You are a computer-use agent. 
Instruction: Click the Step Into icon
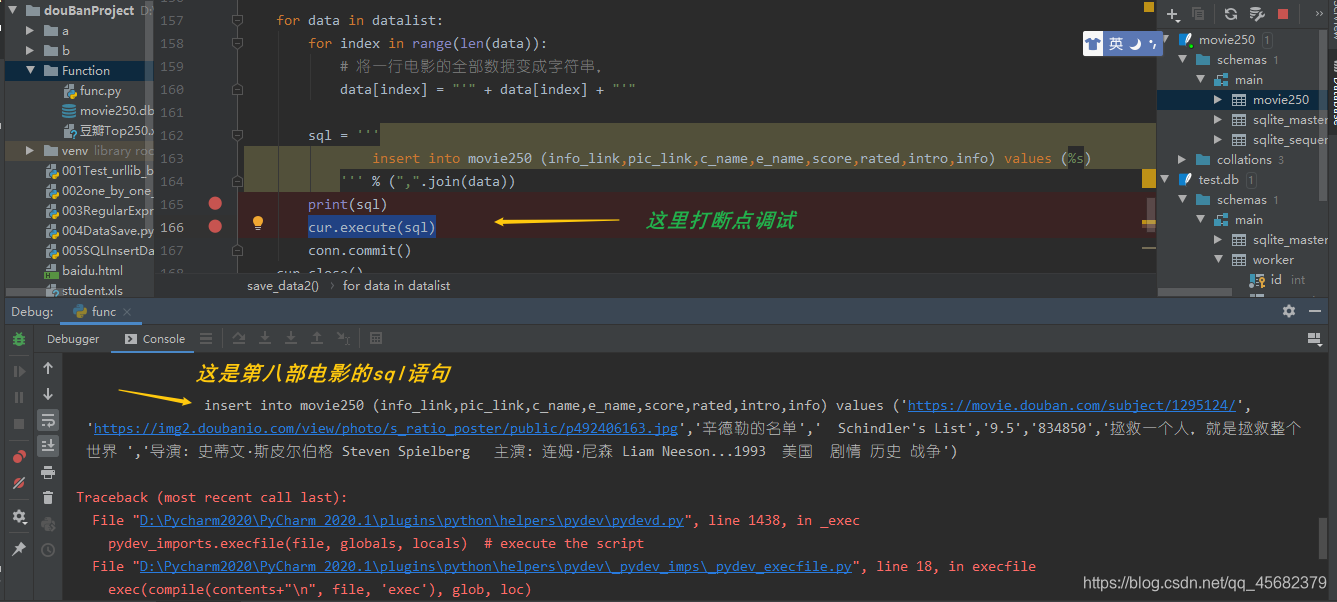pos(265,339)
